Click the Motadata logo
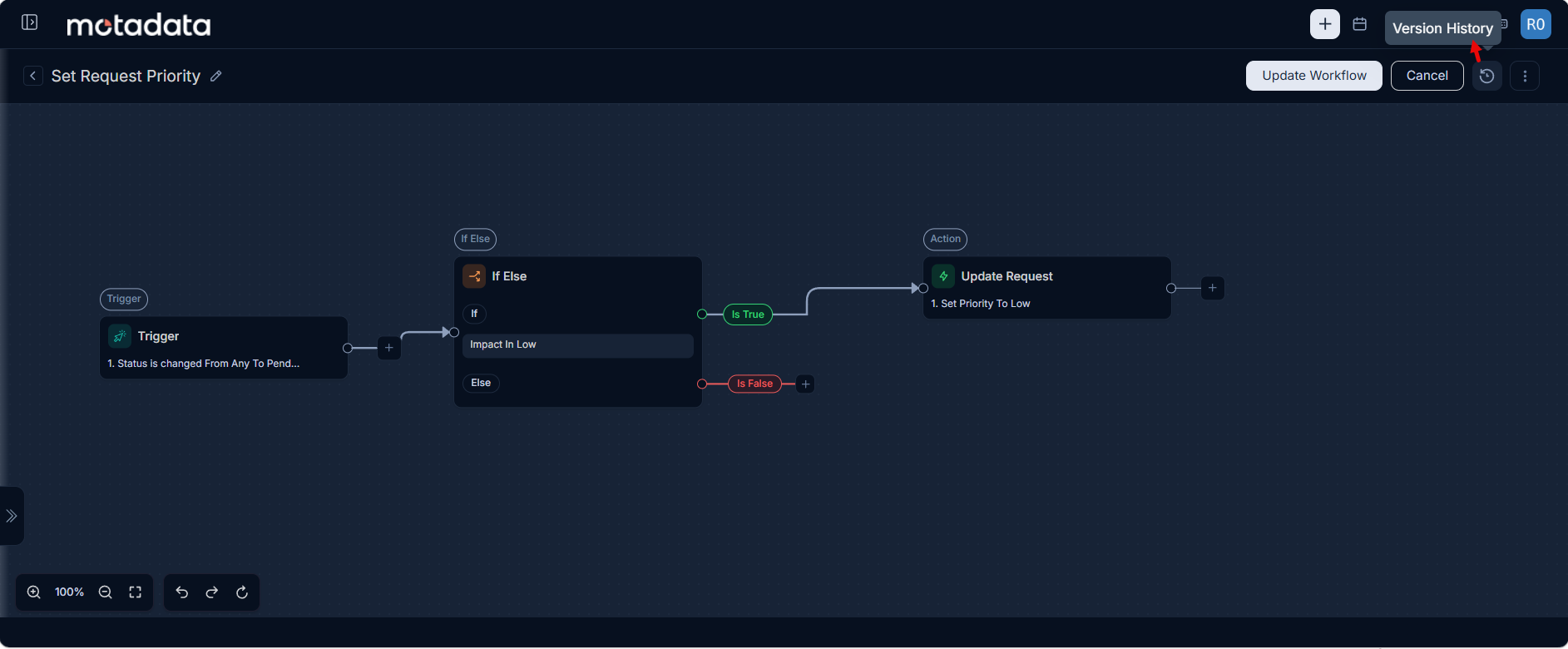 click(139, 25)
